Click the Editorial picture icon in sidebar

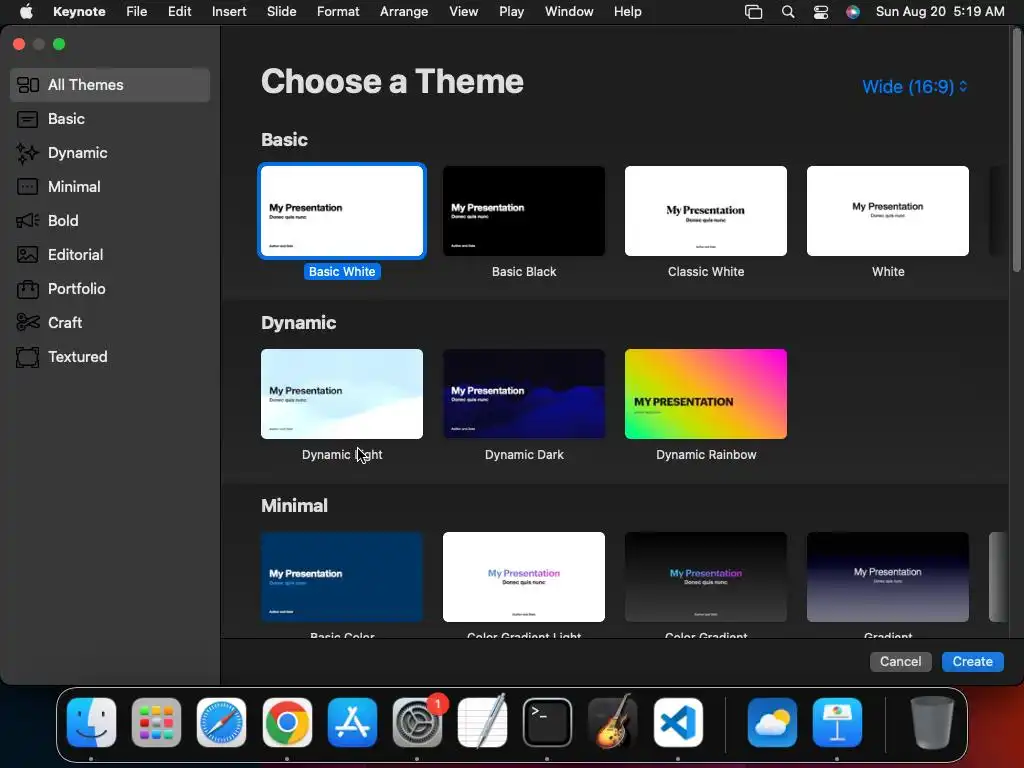27,255
